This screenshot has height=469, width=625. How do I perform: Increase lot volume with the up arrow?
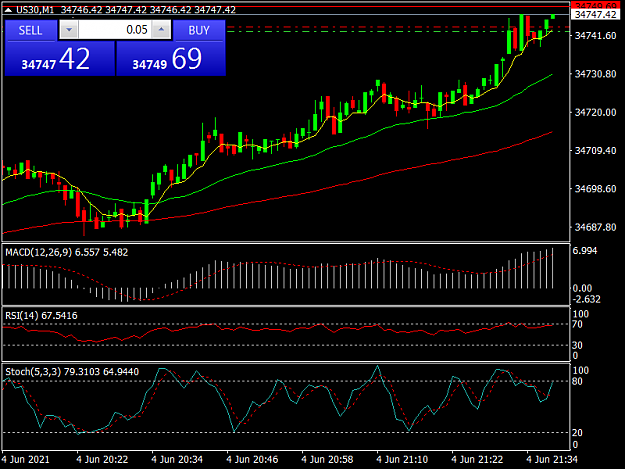[161, 30]
